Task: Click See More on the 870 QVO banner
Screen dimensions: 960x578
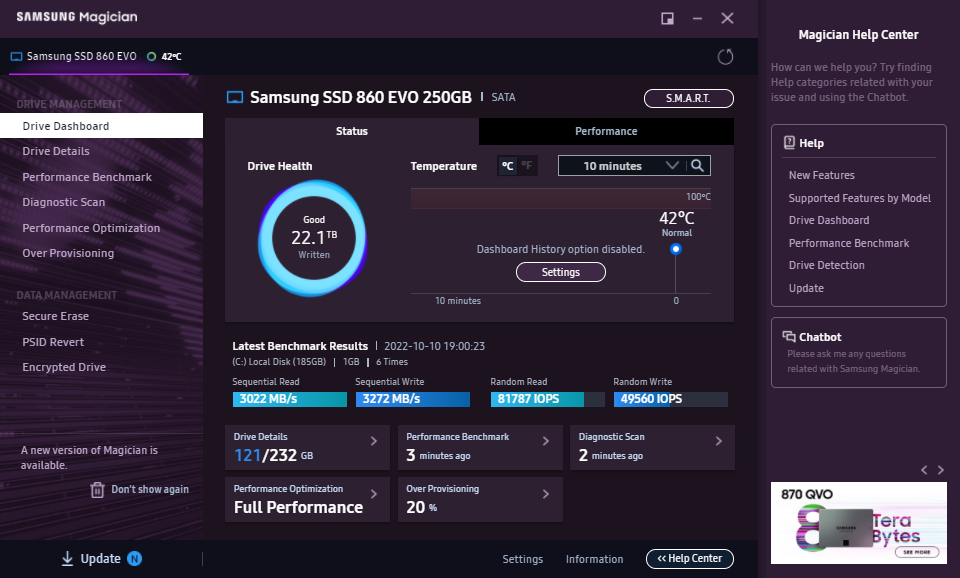Action: click(917, 552)
